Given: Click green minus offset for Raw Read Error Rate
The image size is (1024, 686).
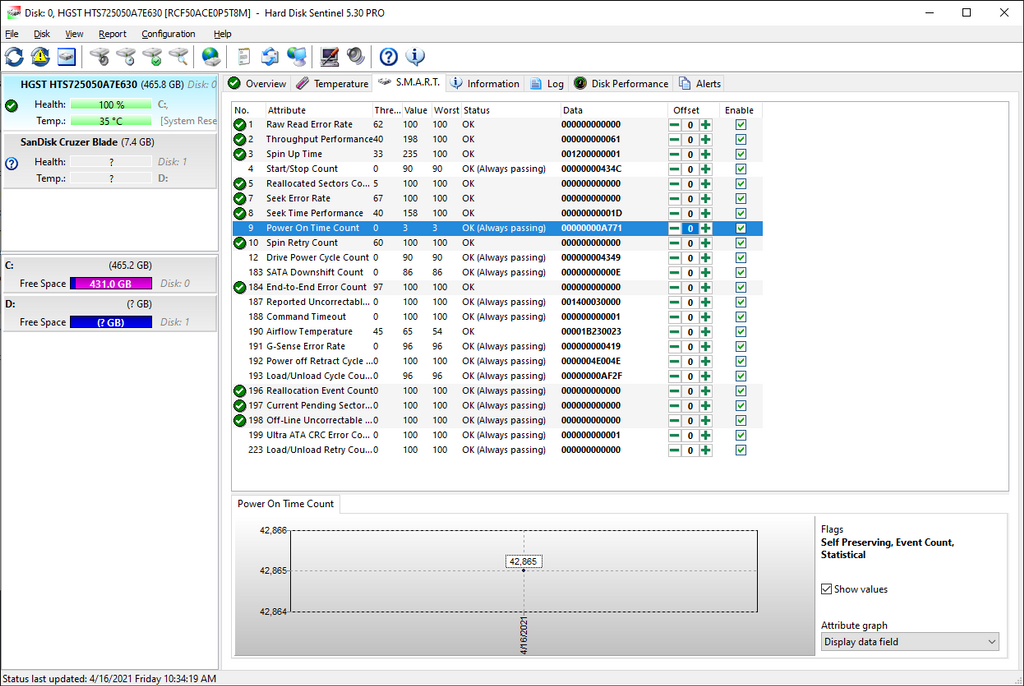Looking at the screenshot, I should point(674,125).
